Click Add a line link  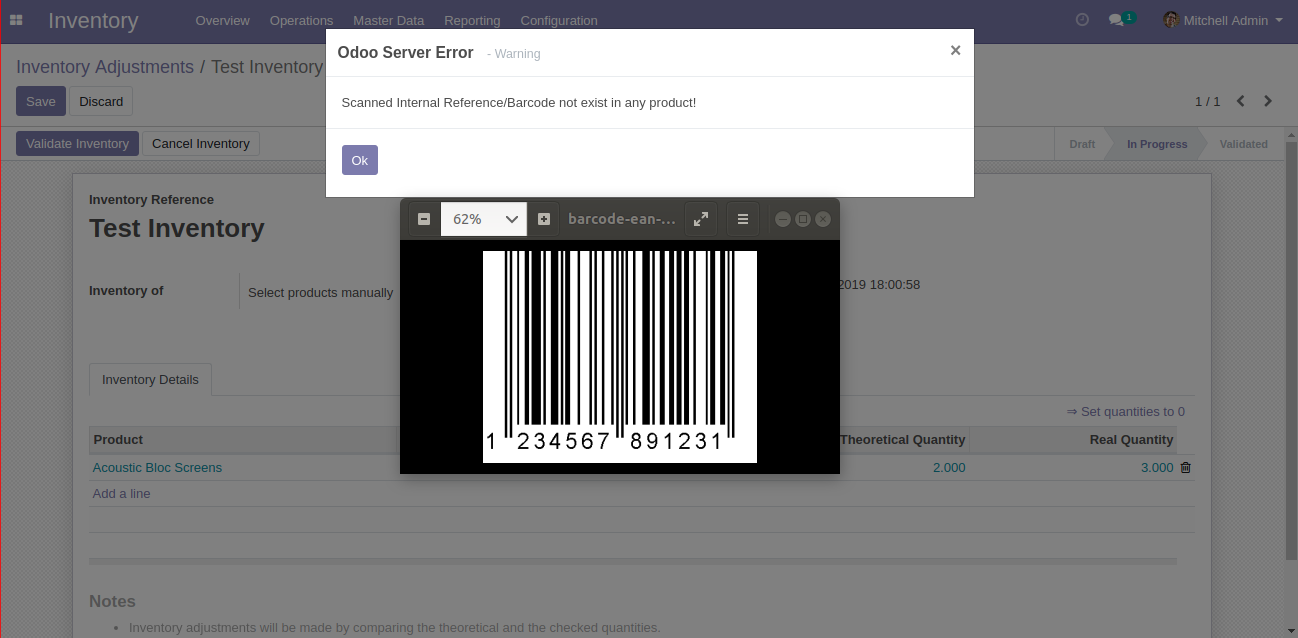(121, 493)
